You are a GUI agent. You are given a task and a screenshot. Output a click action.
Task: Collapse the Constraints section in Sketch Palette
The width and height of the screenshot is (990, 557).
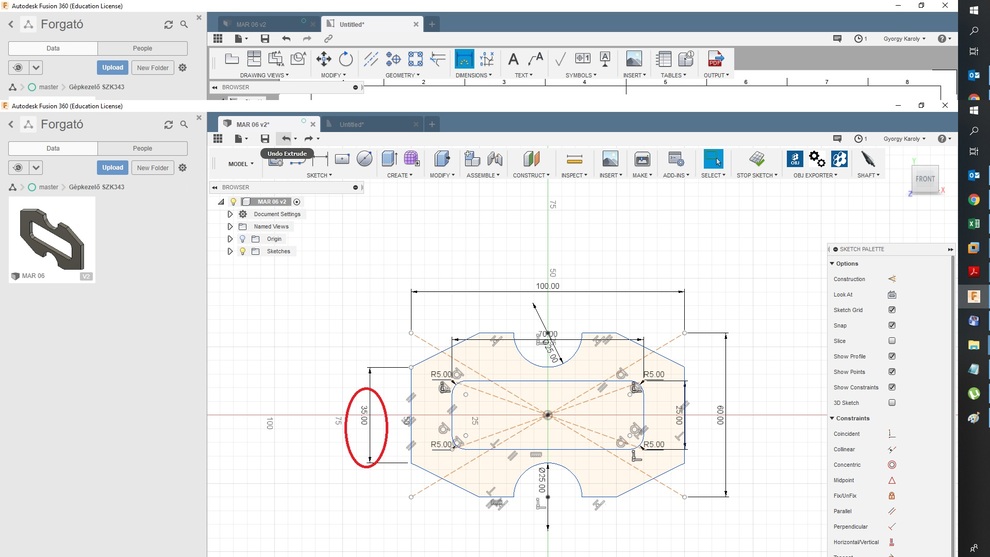tap(832, 418)
